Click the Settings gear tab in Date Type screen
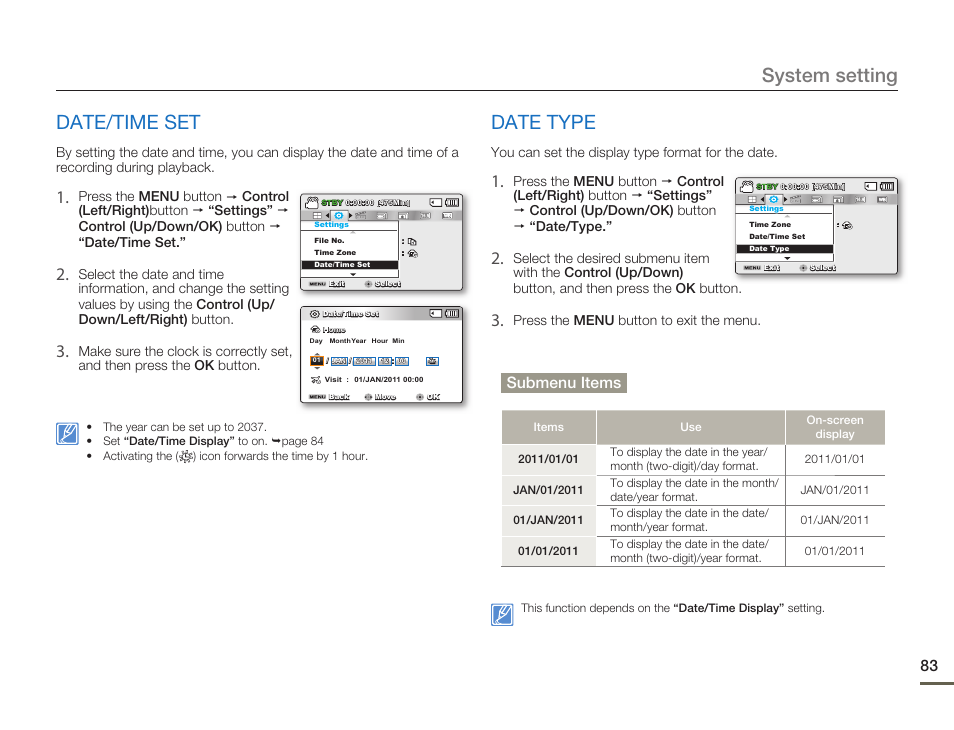The width and height of the screenshot is (954, 730). point(773,200)
